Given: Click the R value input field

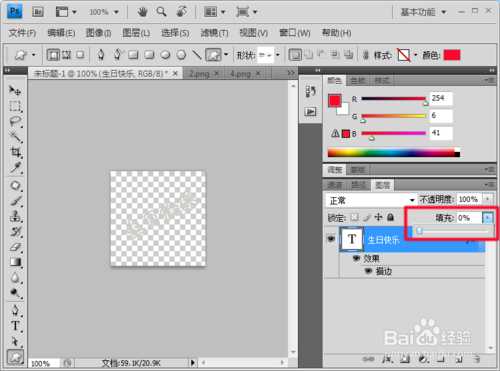Looking at the screenshot, I should point(441,98).
